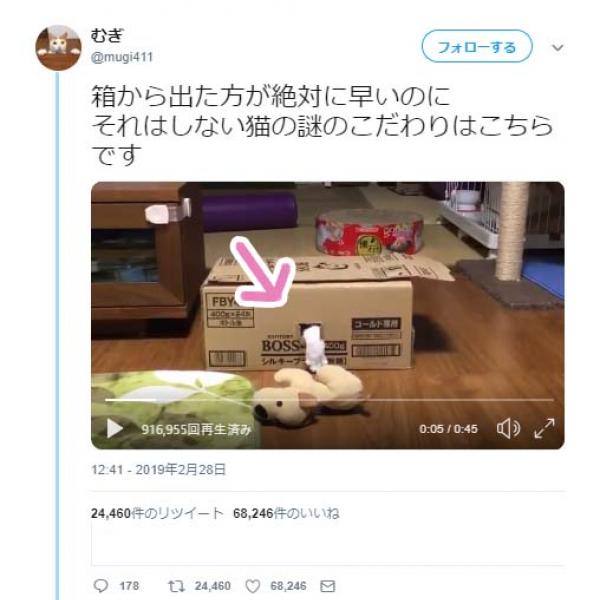This screenshot has width=600, height=600.
Task: View the 68,246件のいいね list
Action: coord(286,513)
